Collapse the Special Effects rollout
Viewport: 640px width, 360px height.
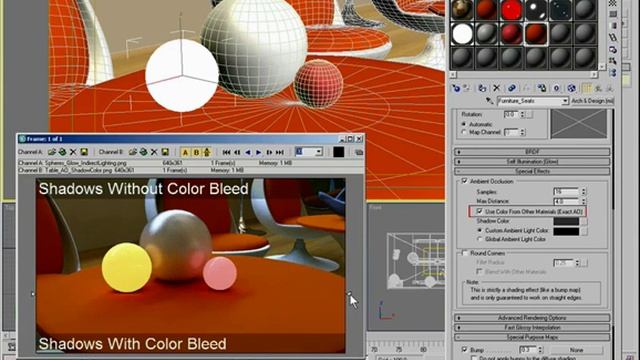click(532, 171)
